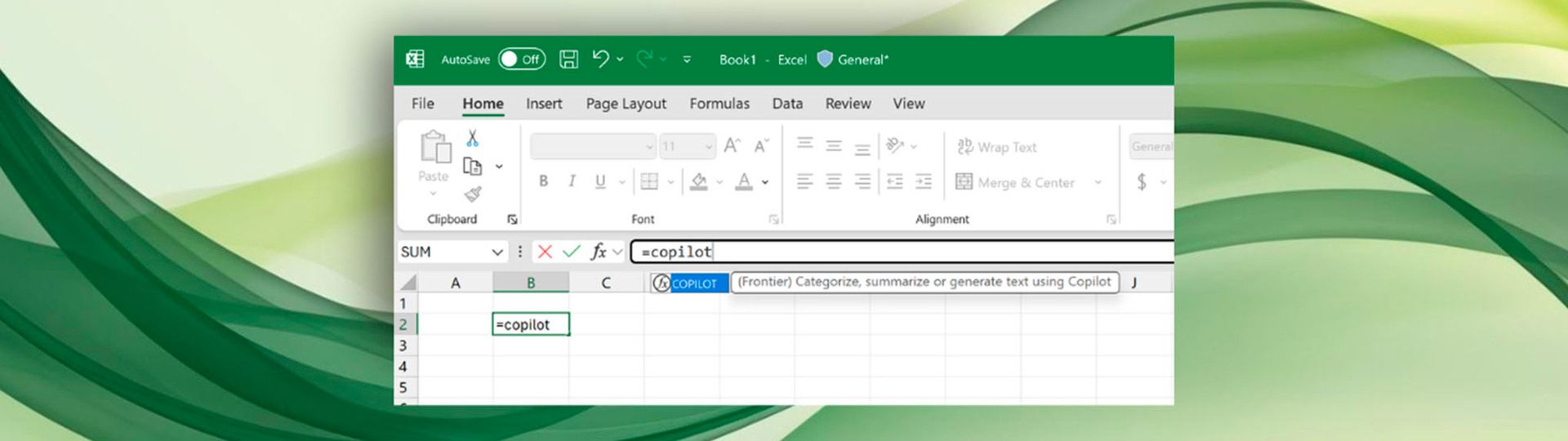Click the Redo arrow icon
1568x441 pixels.
(644, 58)
